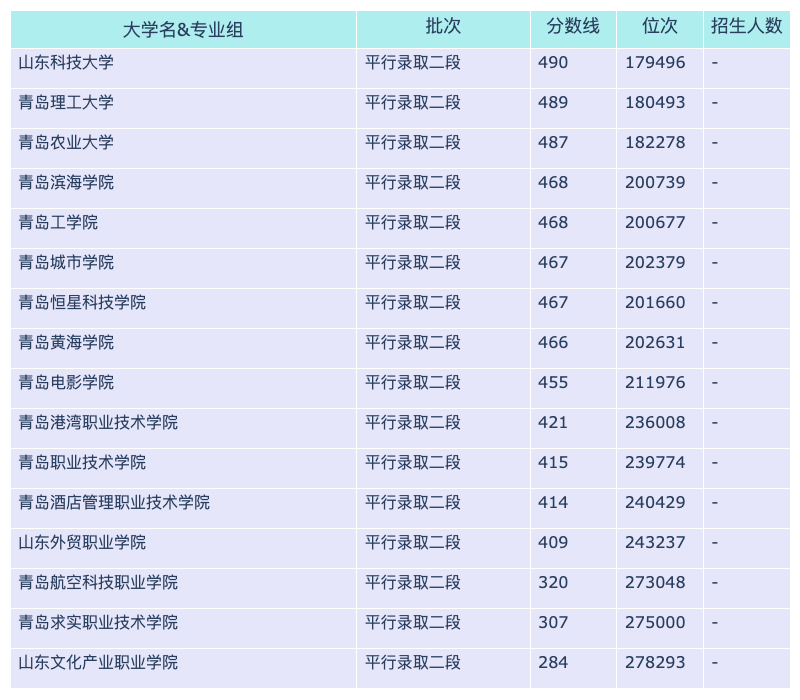800x700 pixels.
Task: Click rank value 179496
Action: coord(655,62)
